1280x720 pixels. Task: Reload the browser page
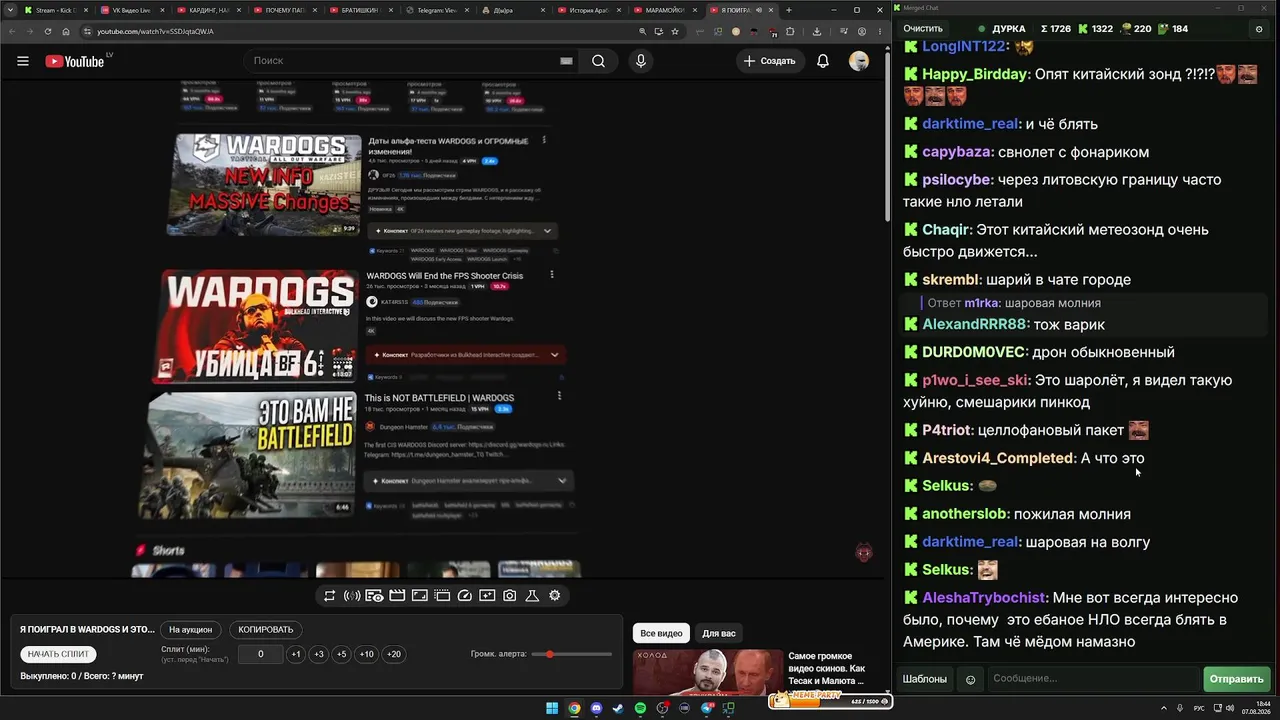point(48,31)
